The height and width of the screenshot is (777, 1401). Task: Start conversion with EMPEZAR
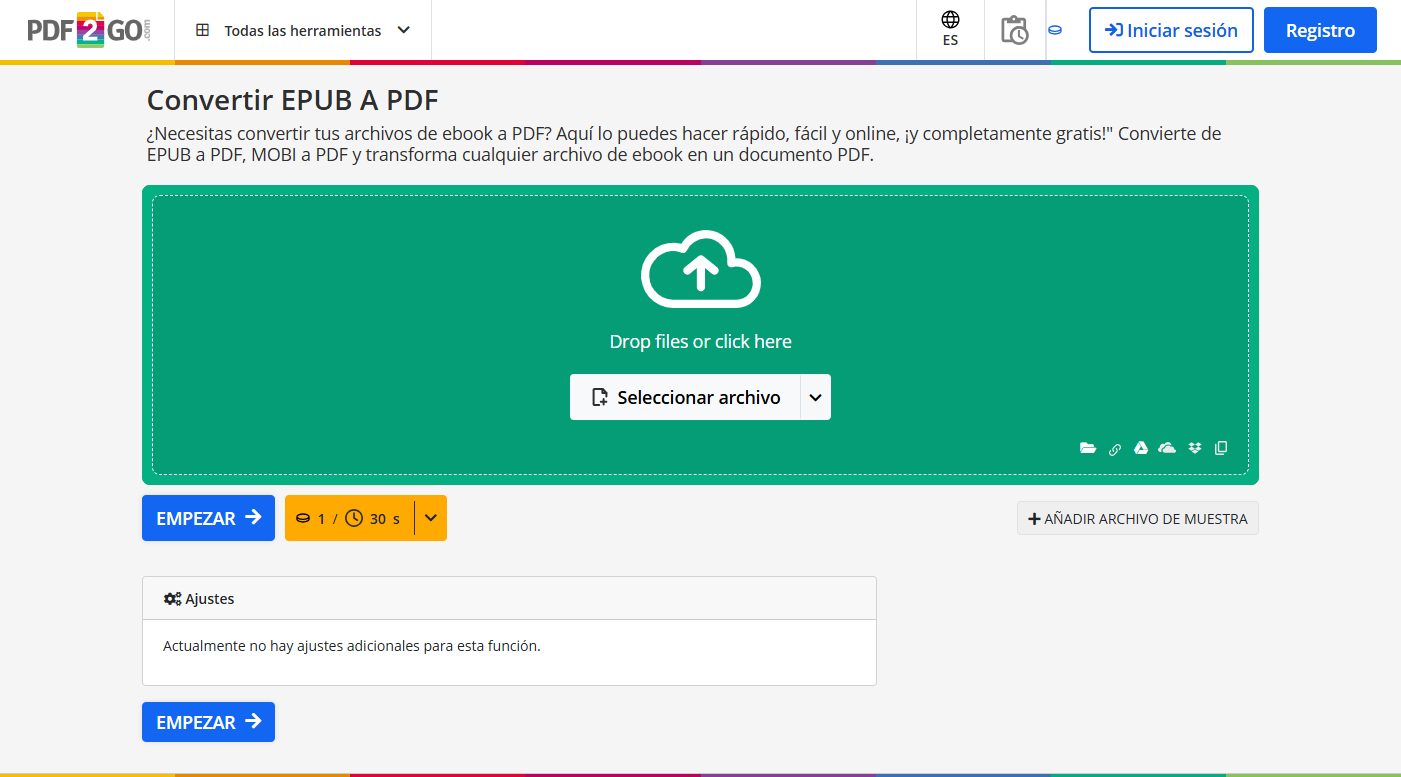coord(208,518)
